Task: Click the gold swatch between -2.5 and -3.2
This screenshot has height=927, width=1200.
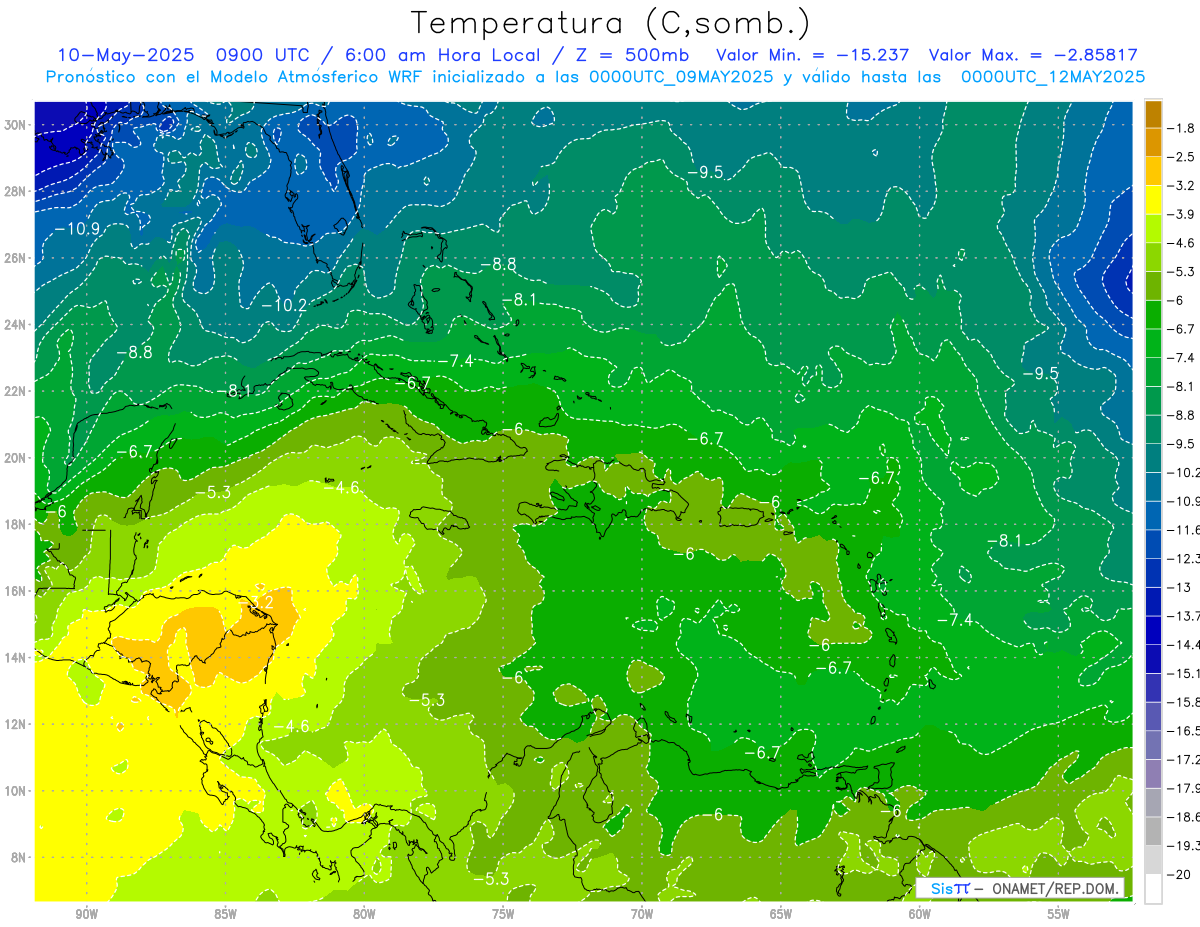Action: point(1153,171)
